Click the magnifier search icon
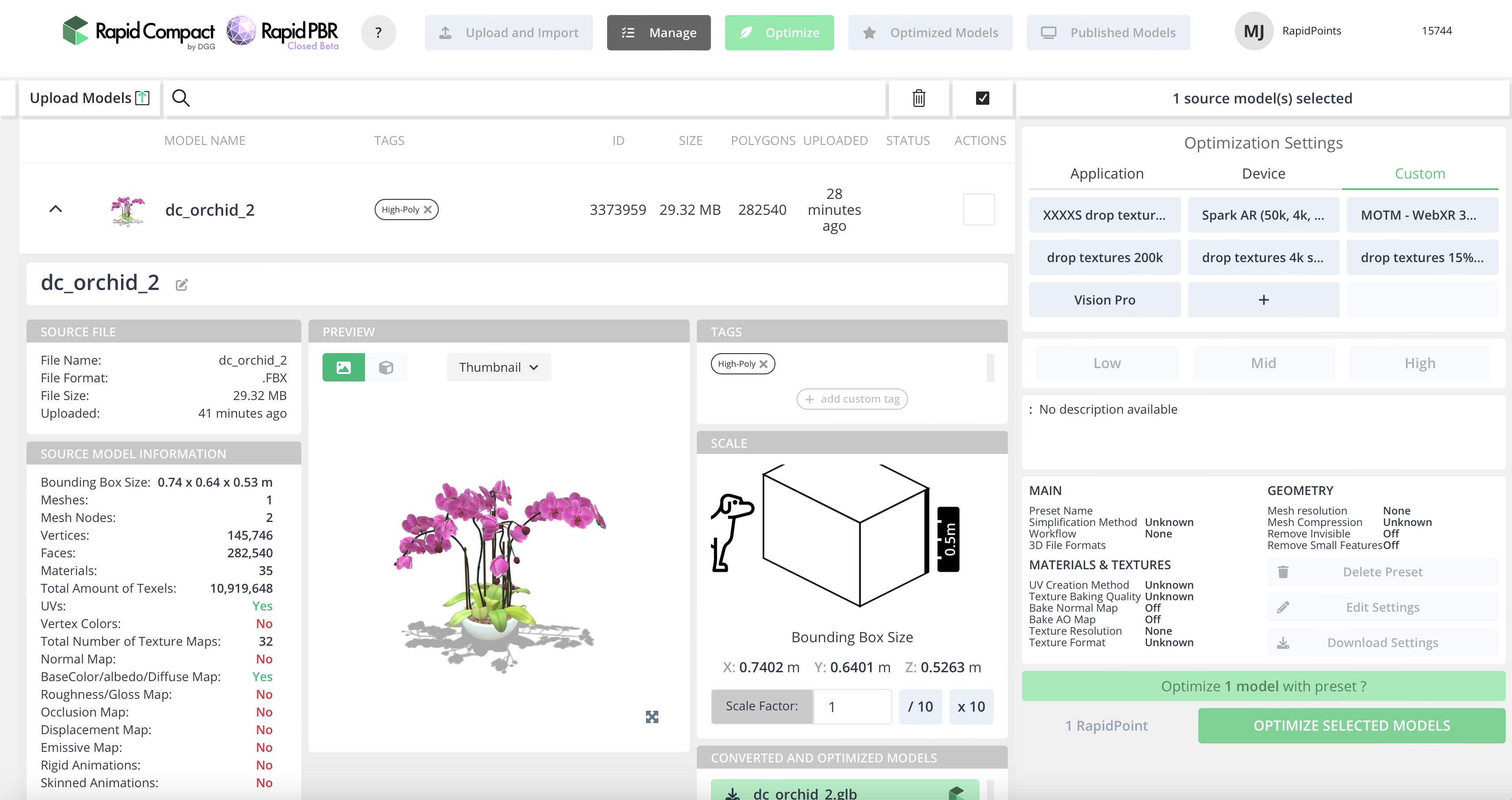 (181, 98)
